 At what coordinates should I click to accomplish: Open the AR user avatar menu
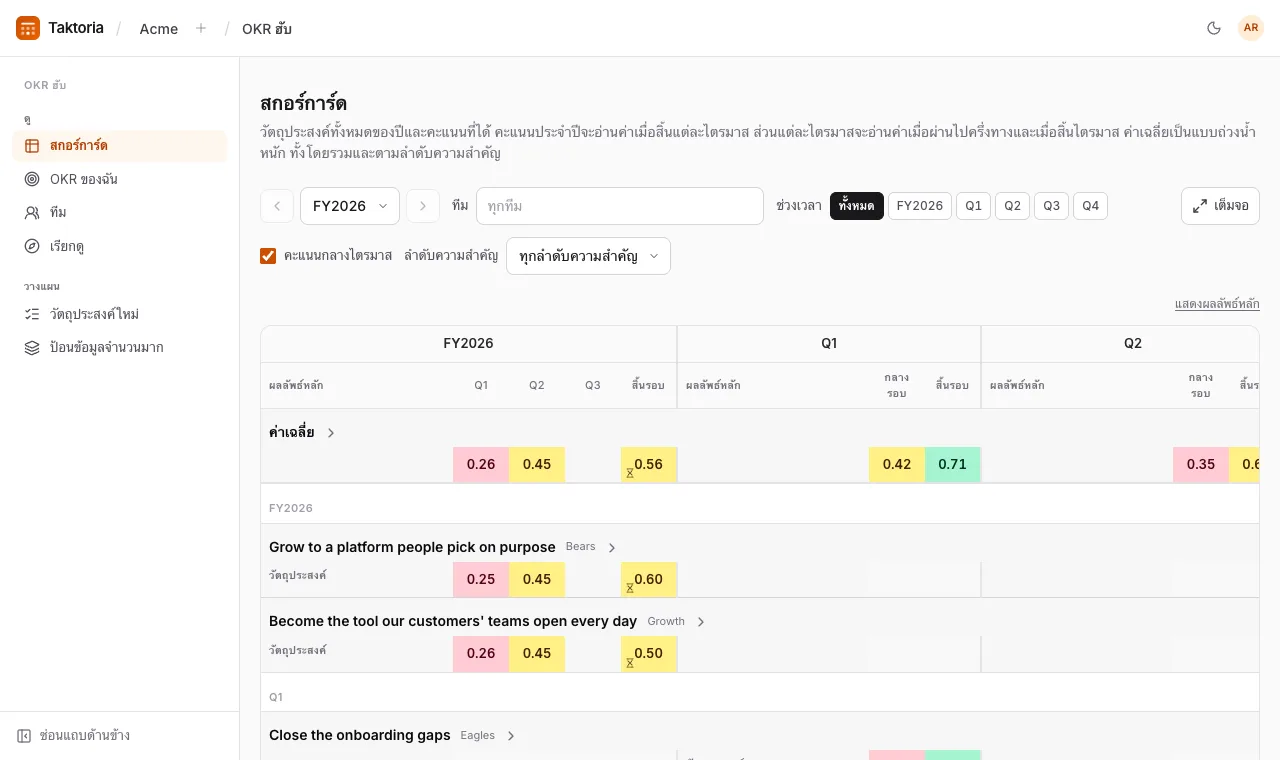click(1251, 28)
